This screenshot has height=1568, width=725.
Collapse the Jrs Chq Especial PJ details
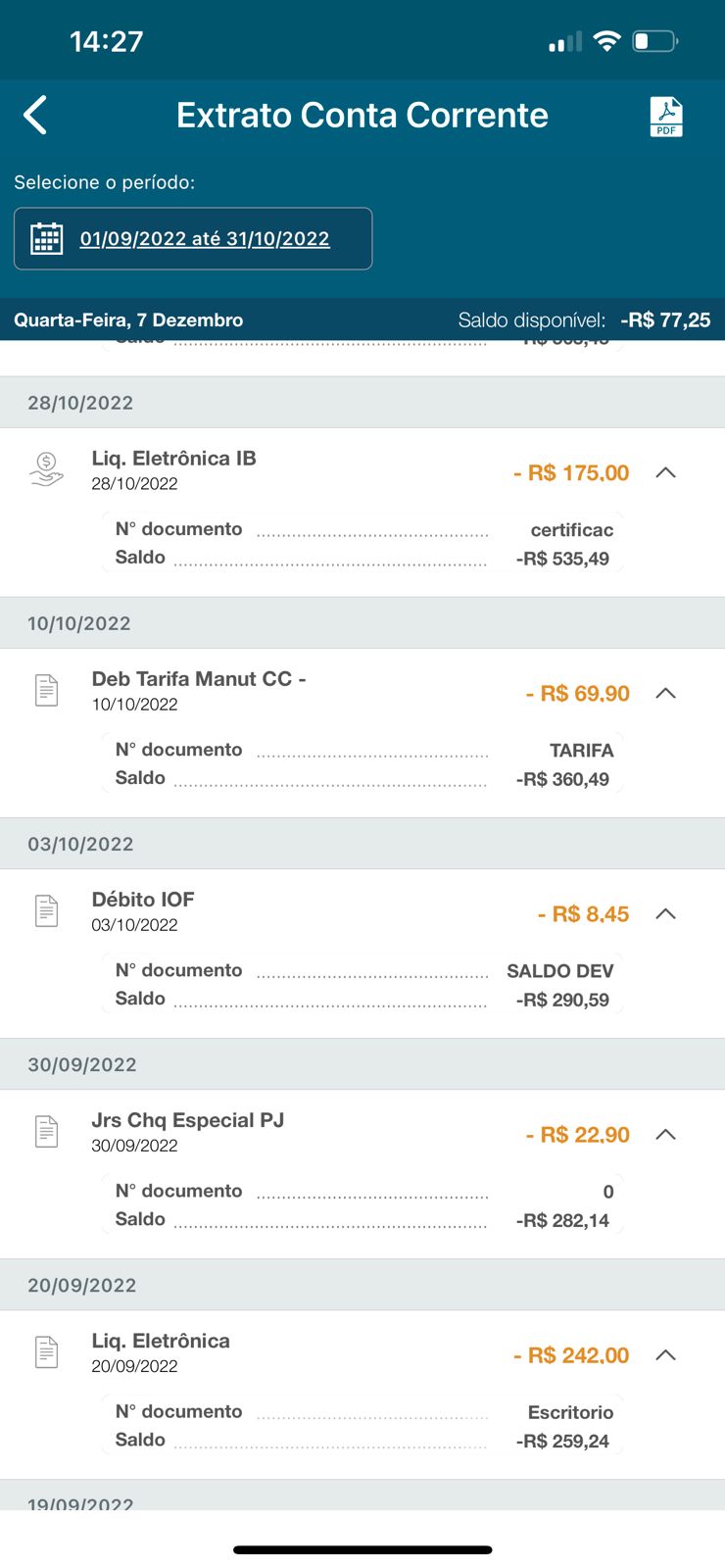point(666,1134)
